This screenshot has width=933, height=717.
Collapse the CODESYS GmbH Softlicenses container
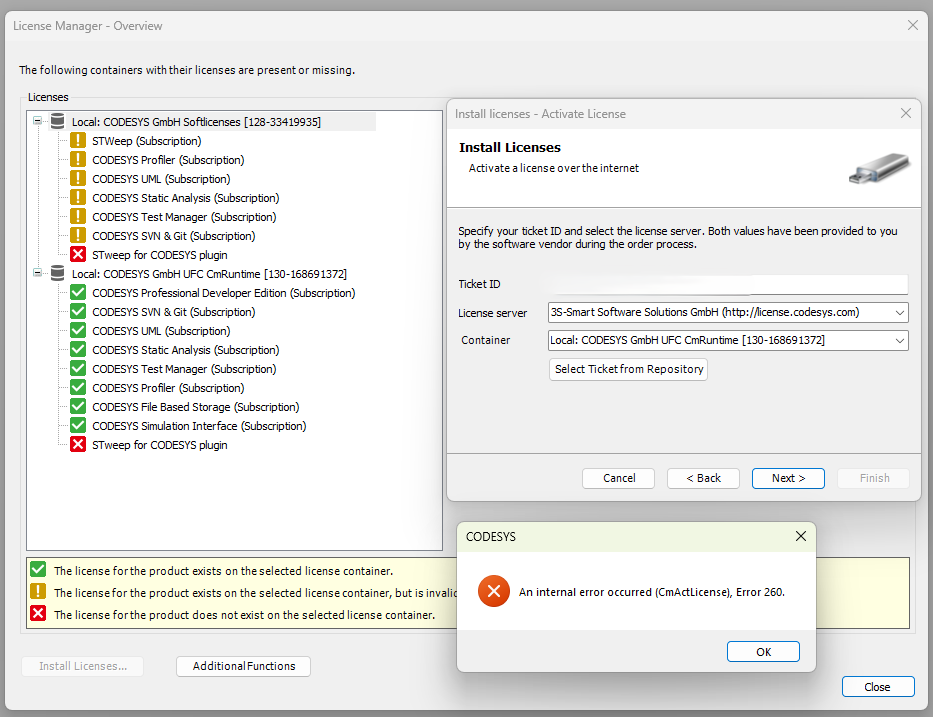37,121
